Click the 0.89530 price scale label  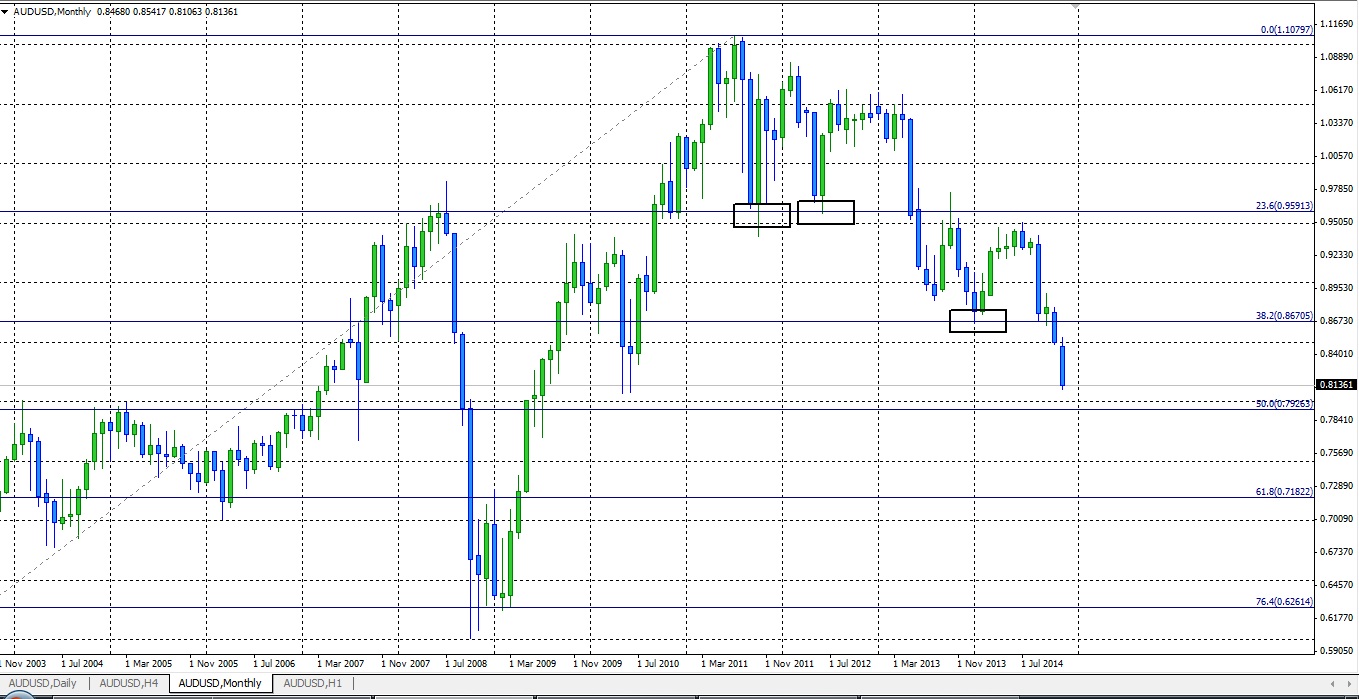1337,287
